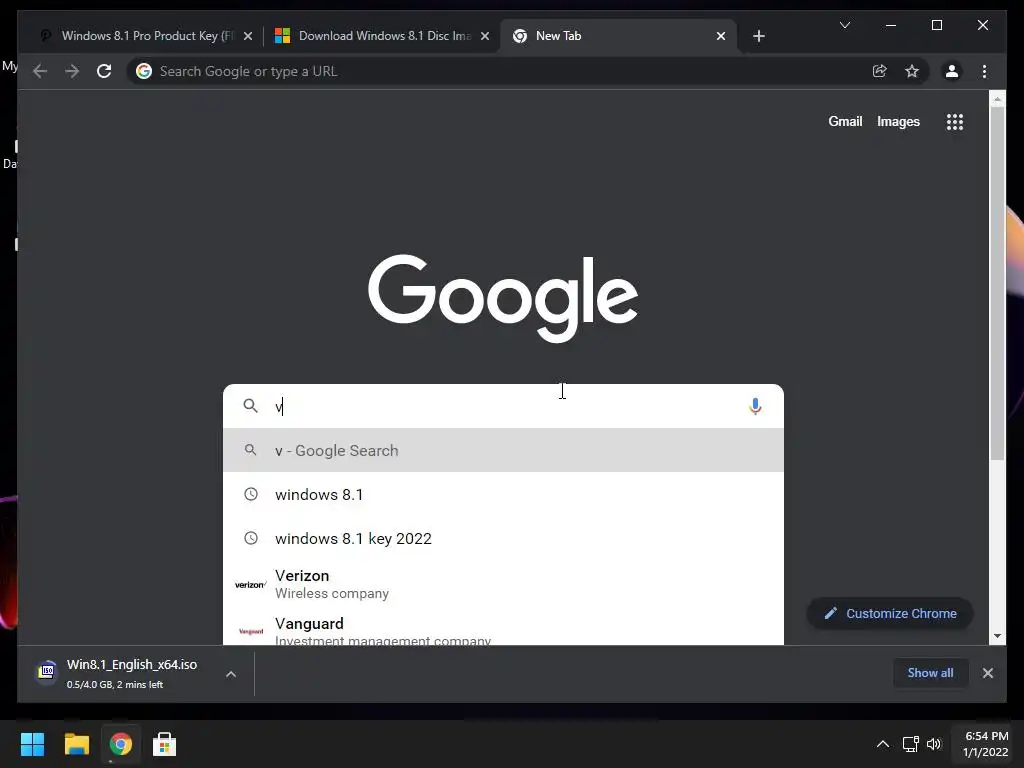
Task: Click the Customize Chrome button
Action: 889,613
